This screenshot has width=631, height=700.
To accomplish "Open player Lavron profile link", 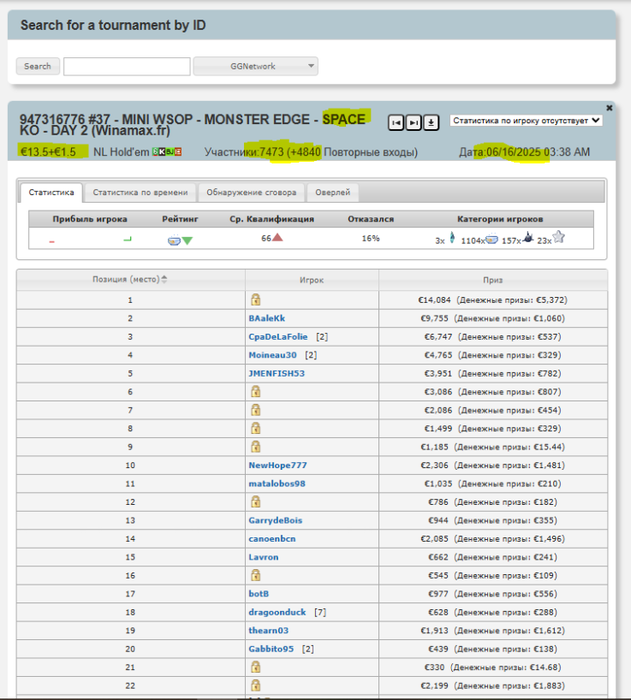I will point(263,557).
